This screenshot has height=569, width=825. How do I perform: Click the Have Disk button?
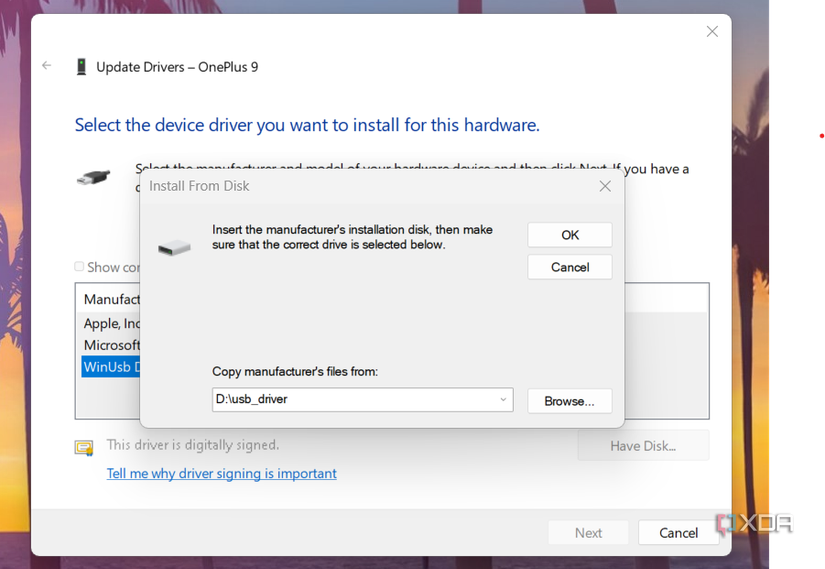click(643, 446)
